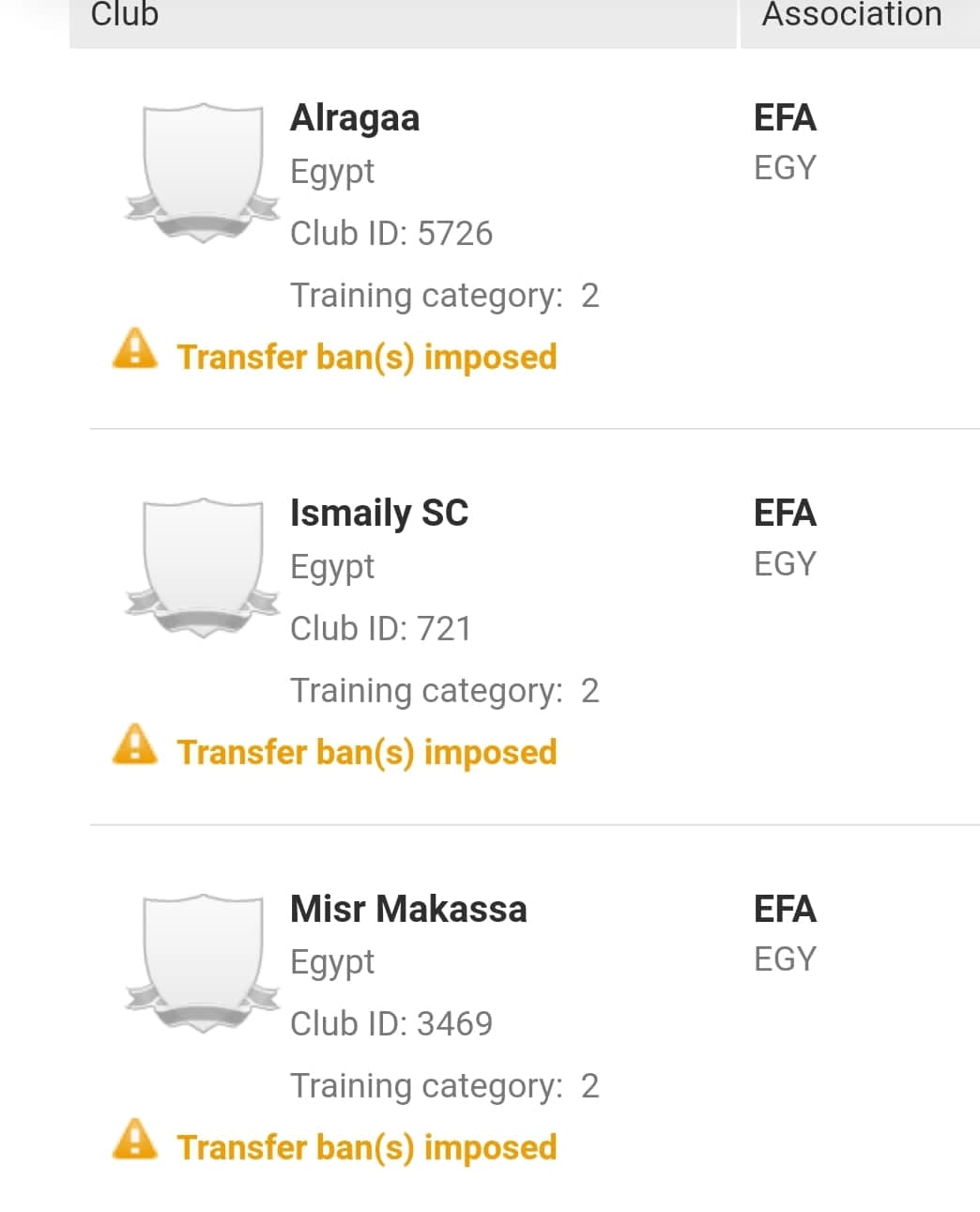Screen dimensions: 980x1212
Task: Click Club ID: 721 text
Action: click(380, 628)
